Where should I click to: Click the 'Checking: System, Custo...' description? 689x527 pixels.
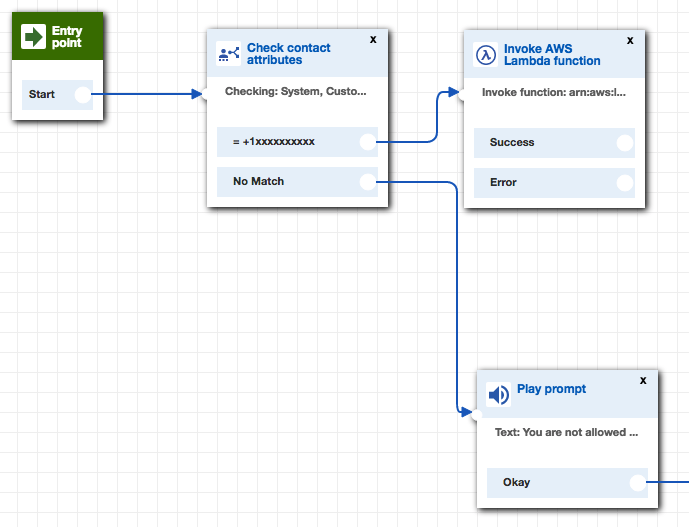click(x=295, y=91)
